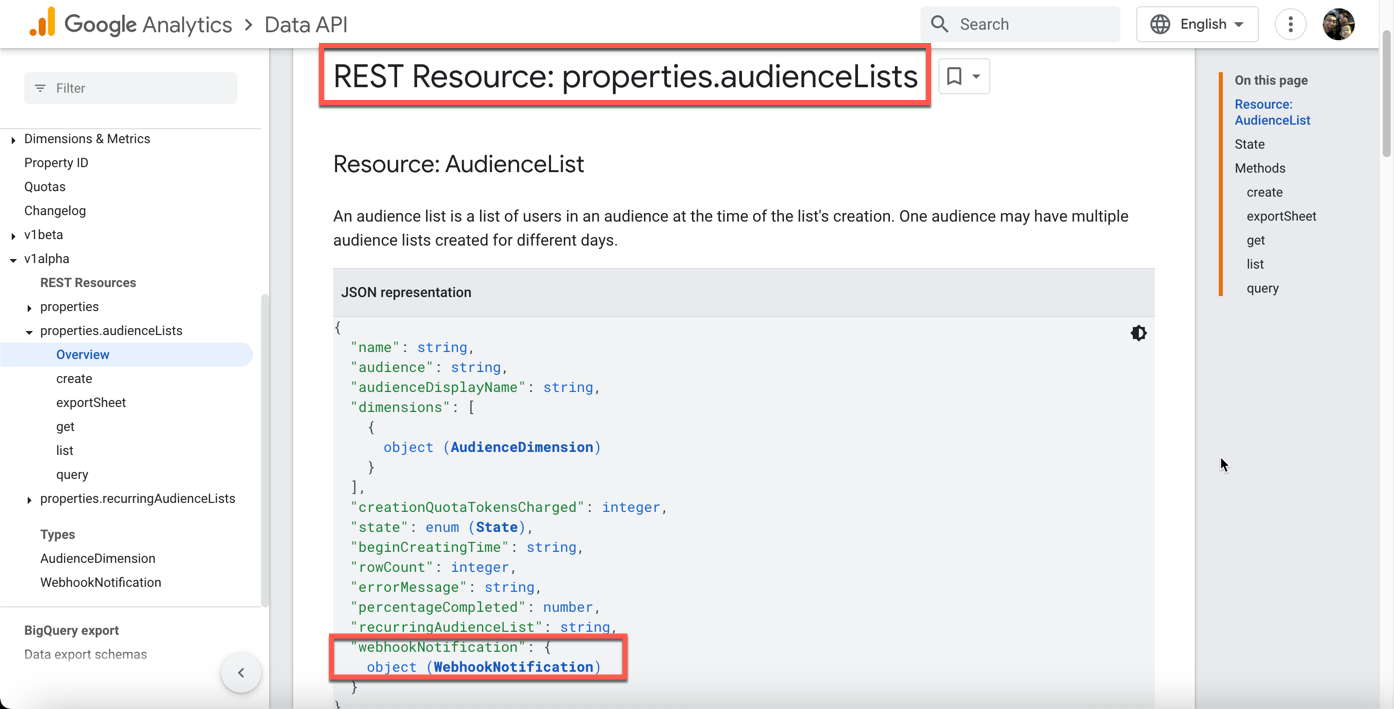Screen dimensions: 1394x709
Task: Expand properties.recurringAudienceLists tree item
Action: pos(29,500)
